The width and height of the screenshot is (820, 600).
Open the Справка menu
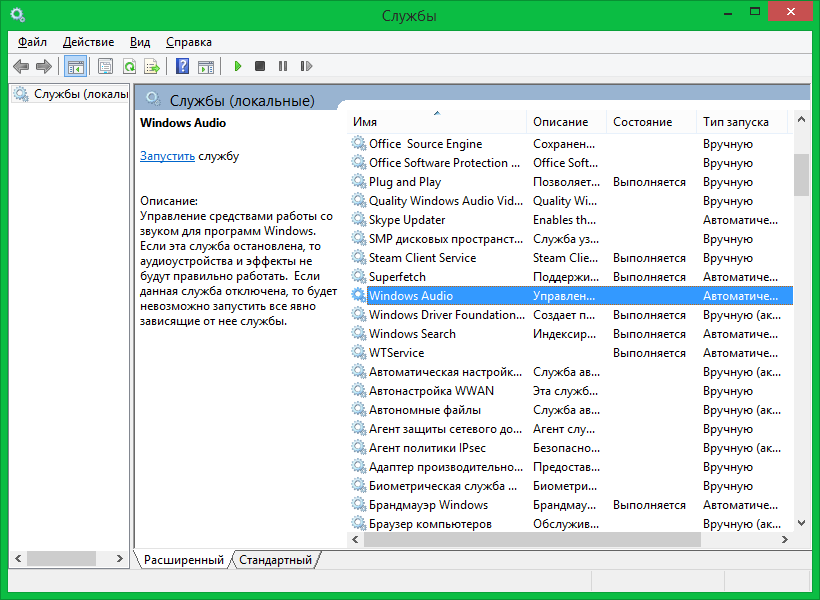[x=188, y=42]
